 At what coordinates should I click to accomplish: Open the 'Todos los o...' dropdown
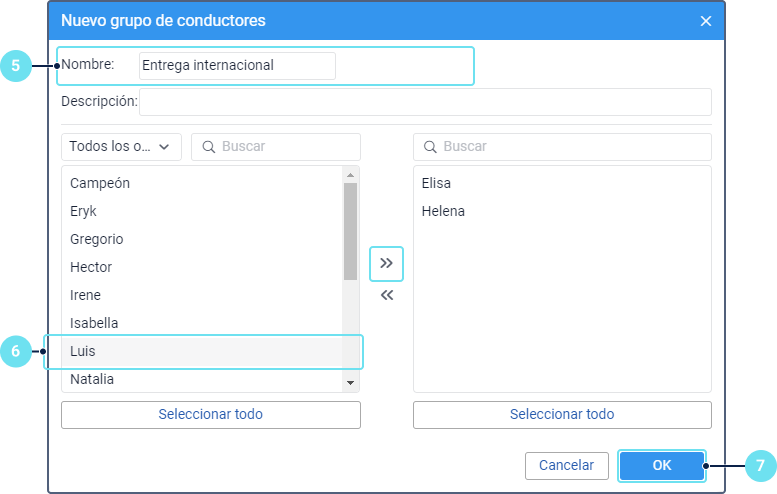[x=120, y=147]
